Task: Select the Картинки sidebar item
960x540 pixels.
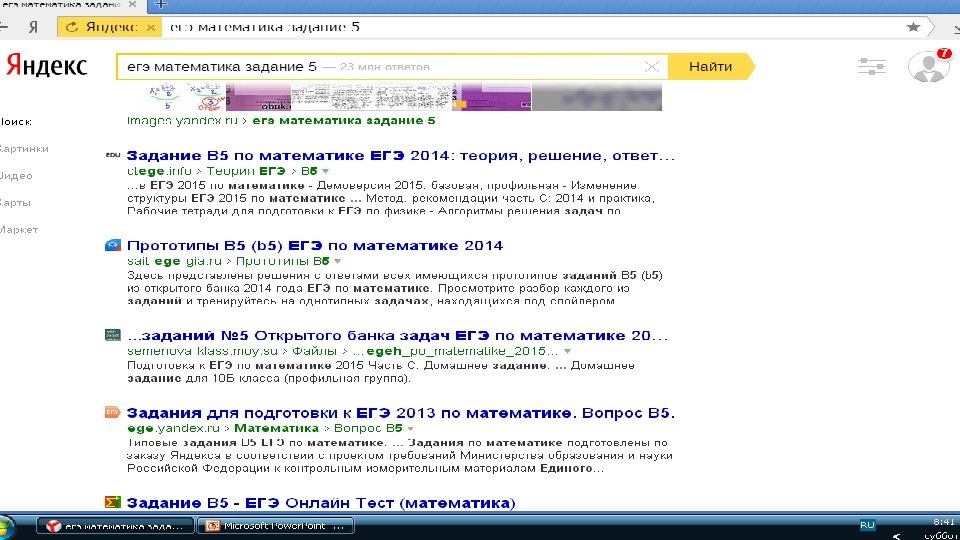Action: click(24, 149)
